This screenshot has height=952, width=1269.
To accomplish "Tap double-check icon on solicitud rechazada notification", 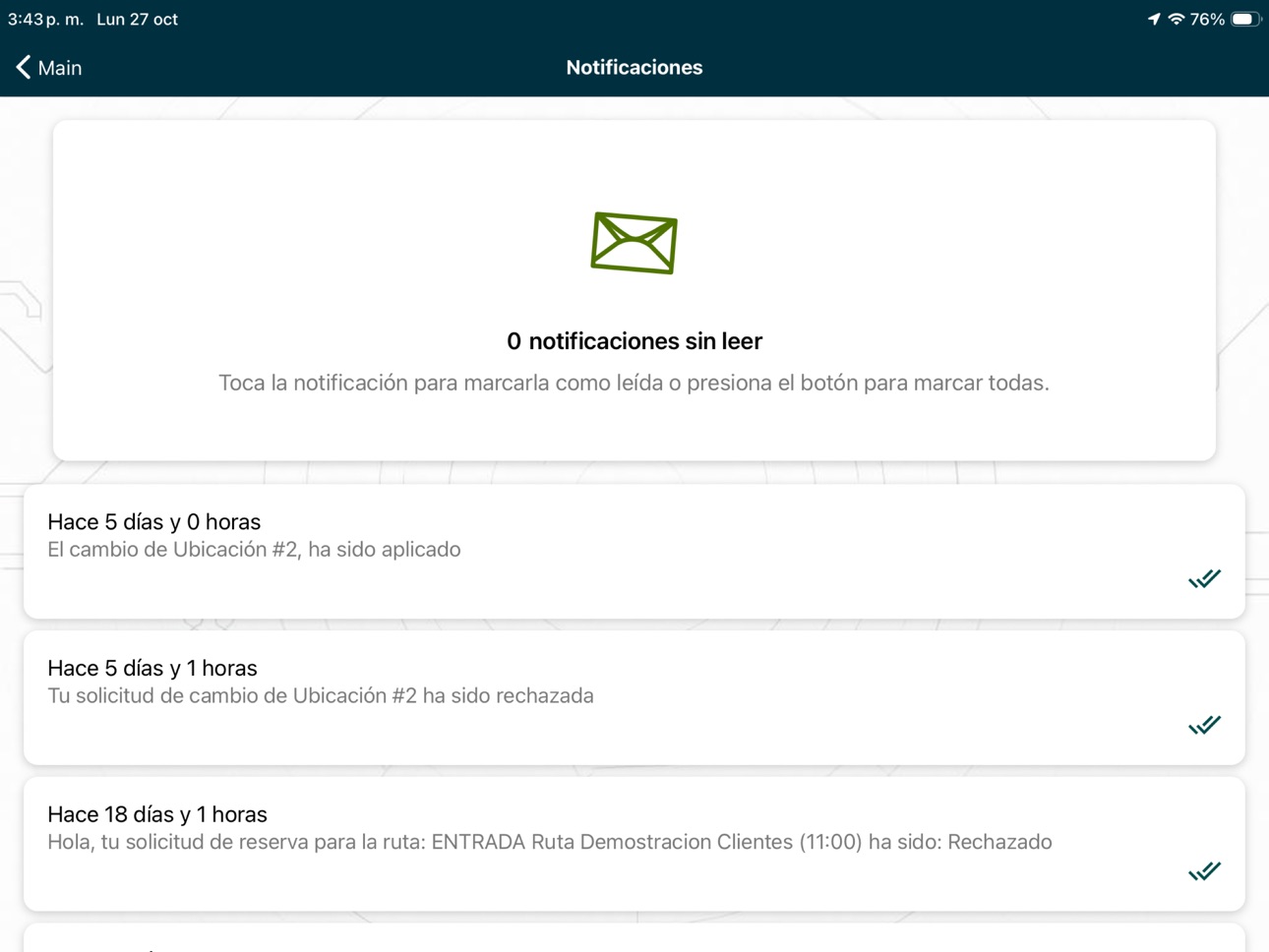I will click(x=1204, y=725).
